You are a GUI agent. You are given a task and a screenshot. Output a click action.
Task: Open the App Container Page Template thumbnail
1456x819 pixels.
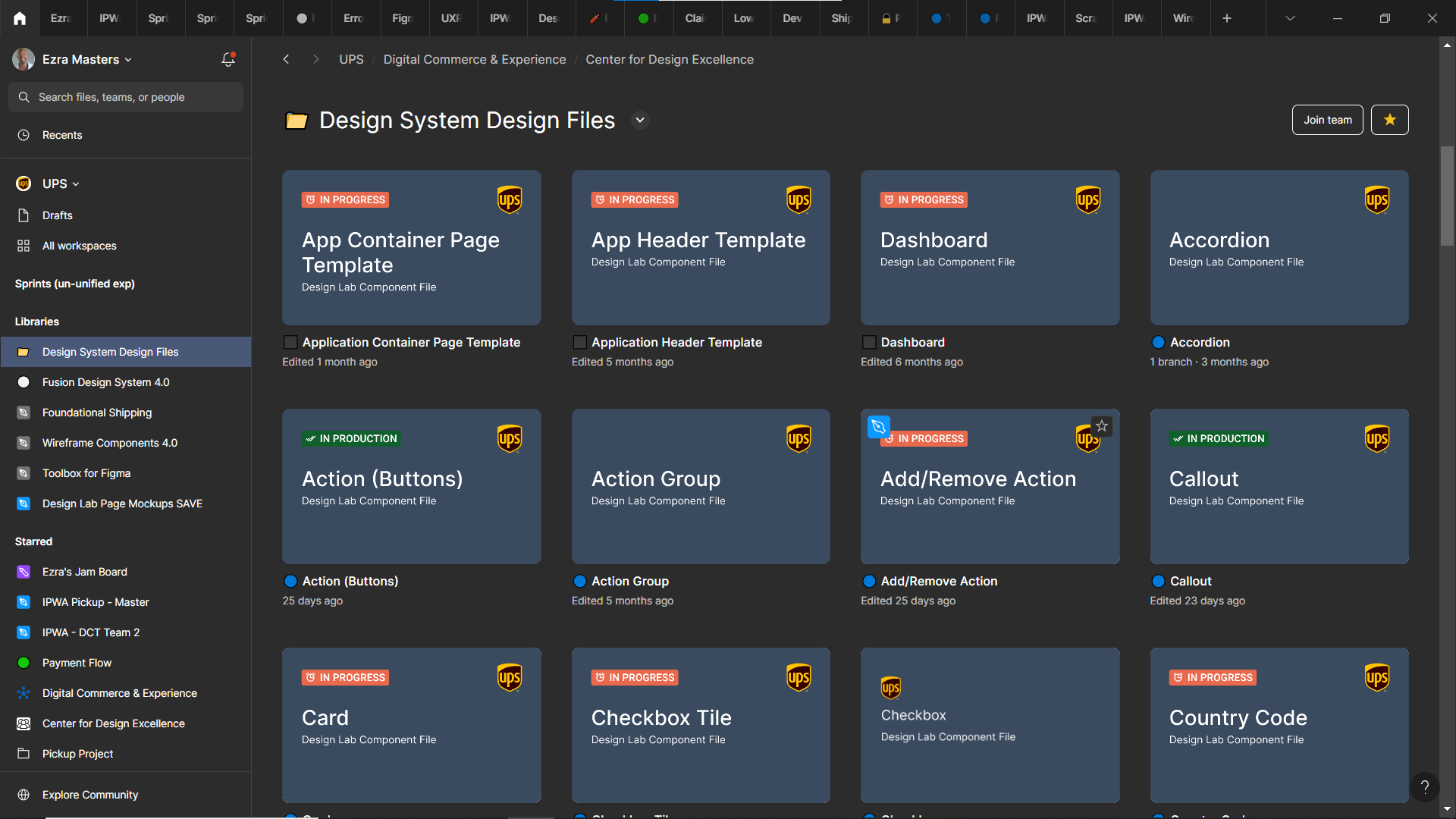click(x=412, y=247)
